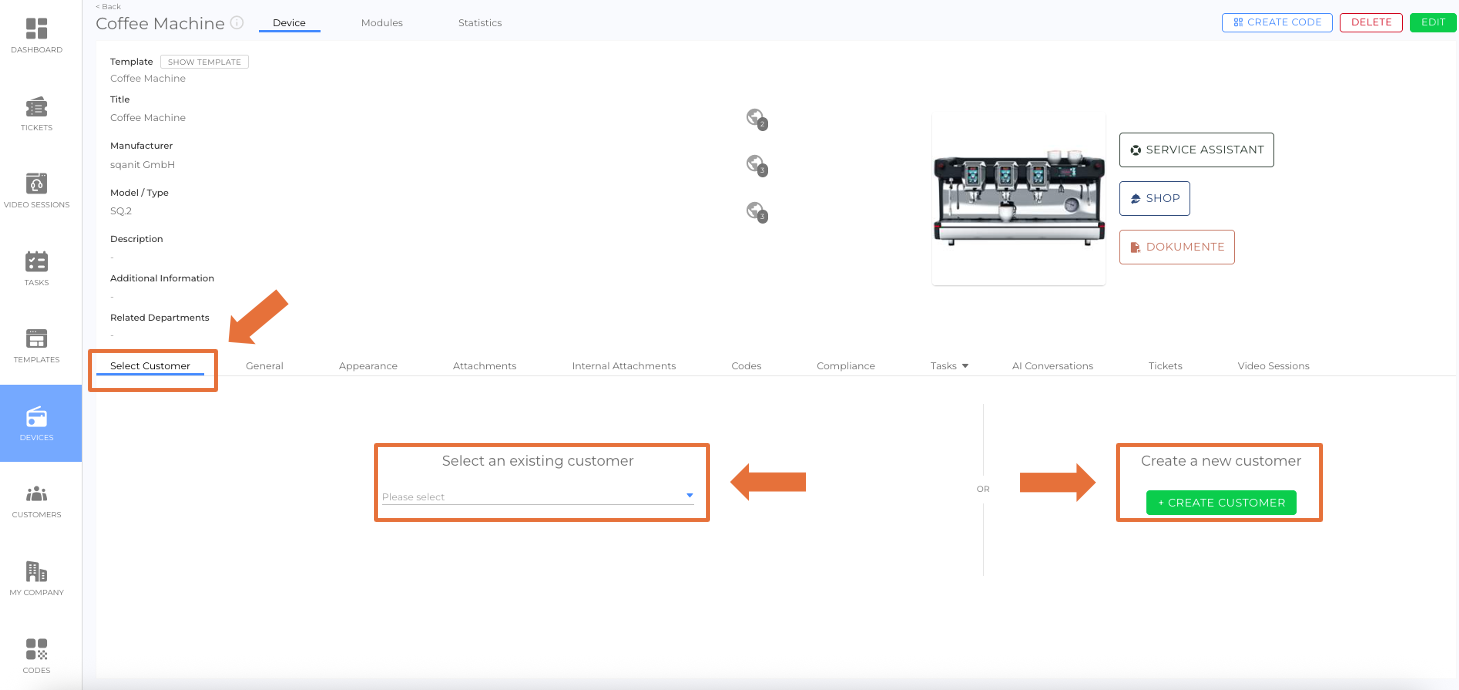Click the Create Customer button
The height and width of the screenshot is (690, 1459).
(1221, 503)
